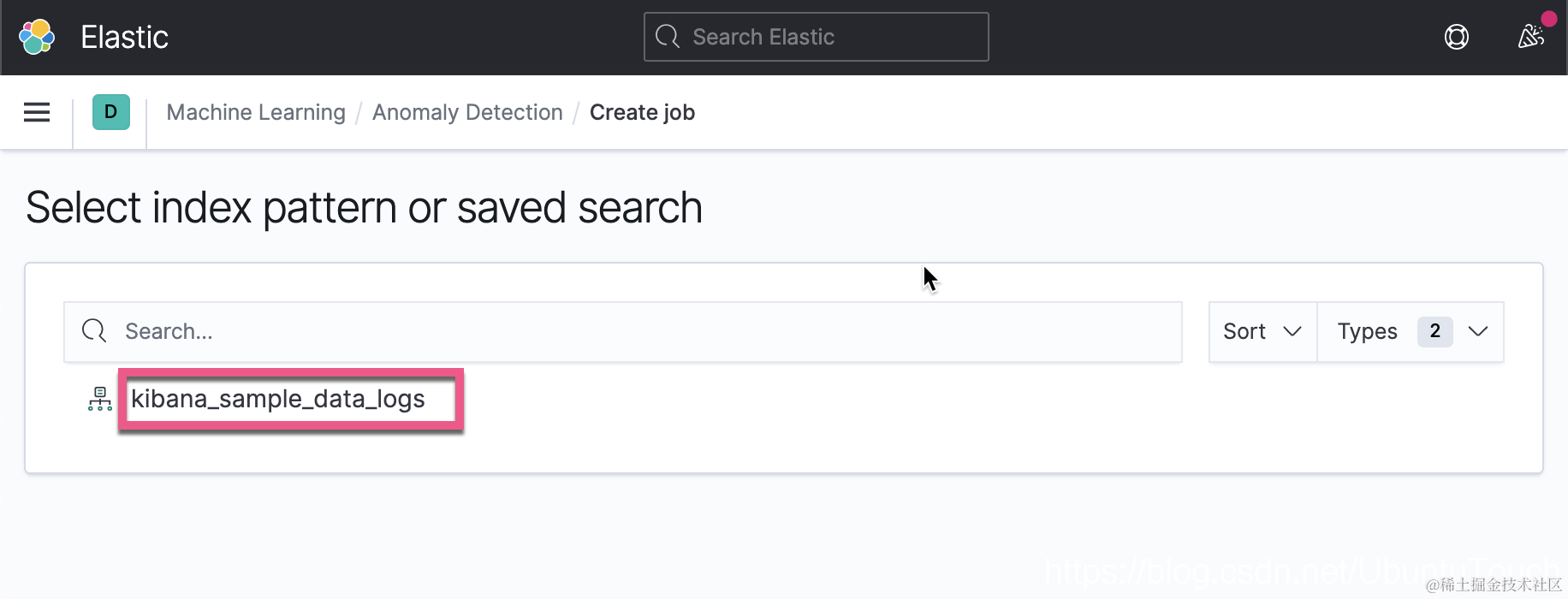
Task: Open the newsfeed party popper icon
Action: [x=1530, y=37]
